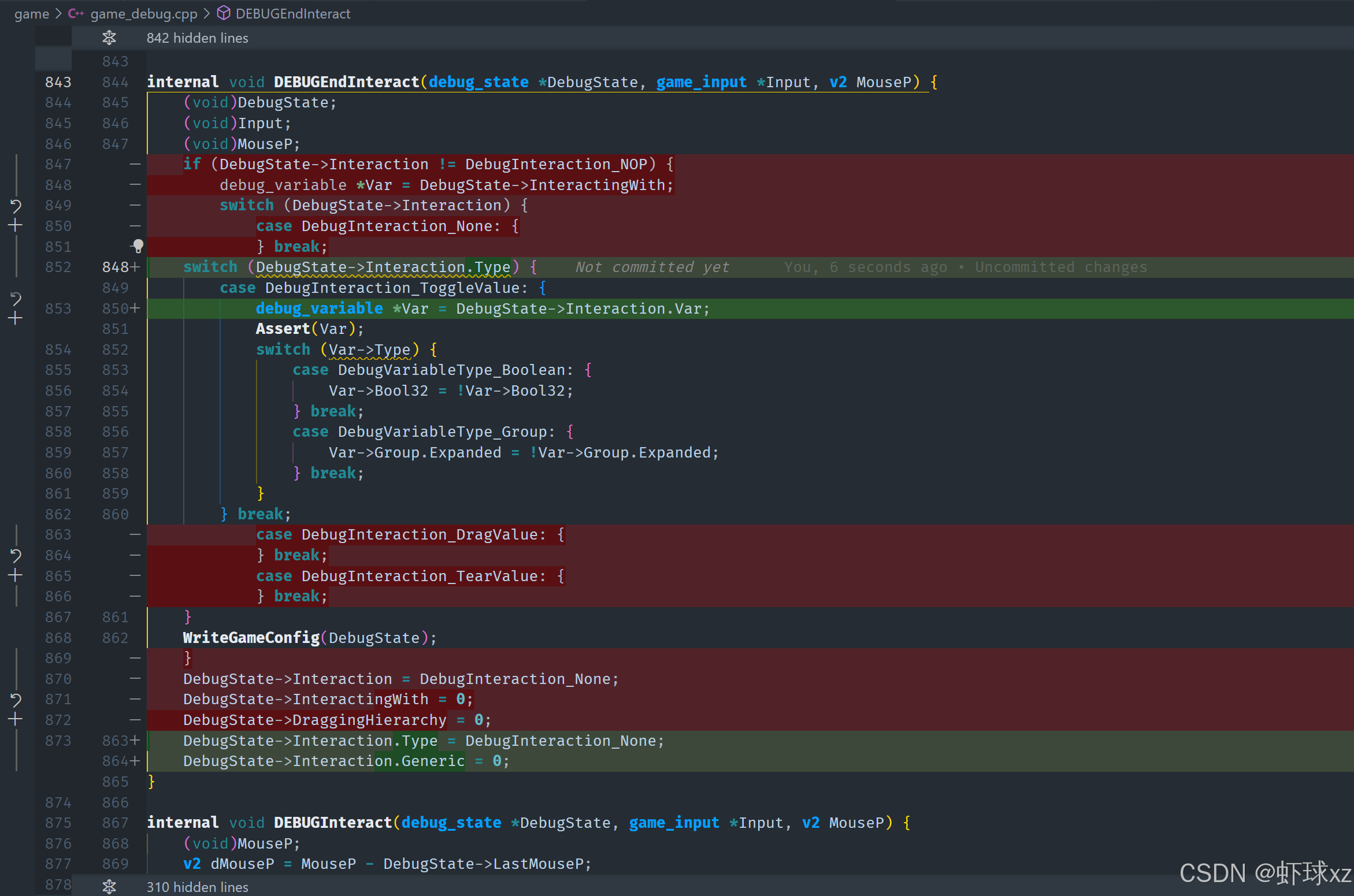Expand the 310 hidden lines unfold icon
Viewport: 1354px width, 896px height.
(x=109, y=887)
